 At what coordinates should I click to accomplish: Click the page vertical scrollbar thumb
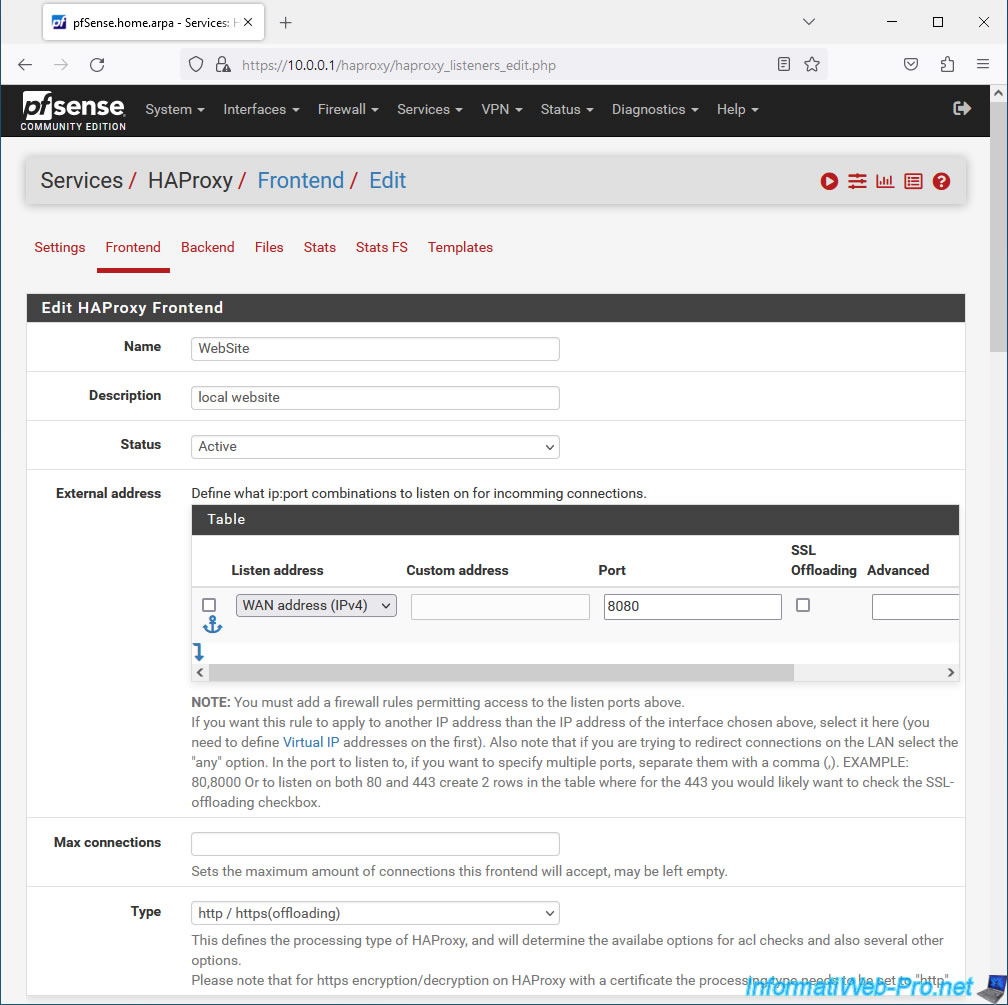tap(998, 226)
